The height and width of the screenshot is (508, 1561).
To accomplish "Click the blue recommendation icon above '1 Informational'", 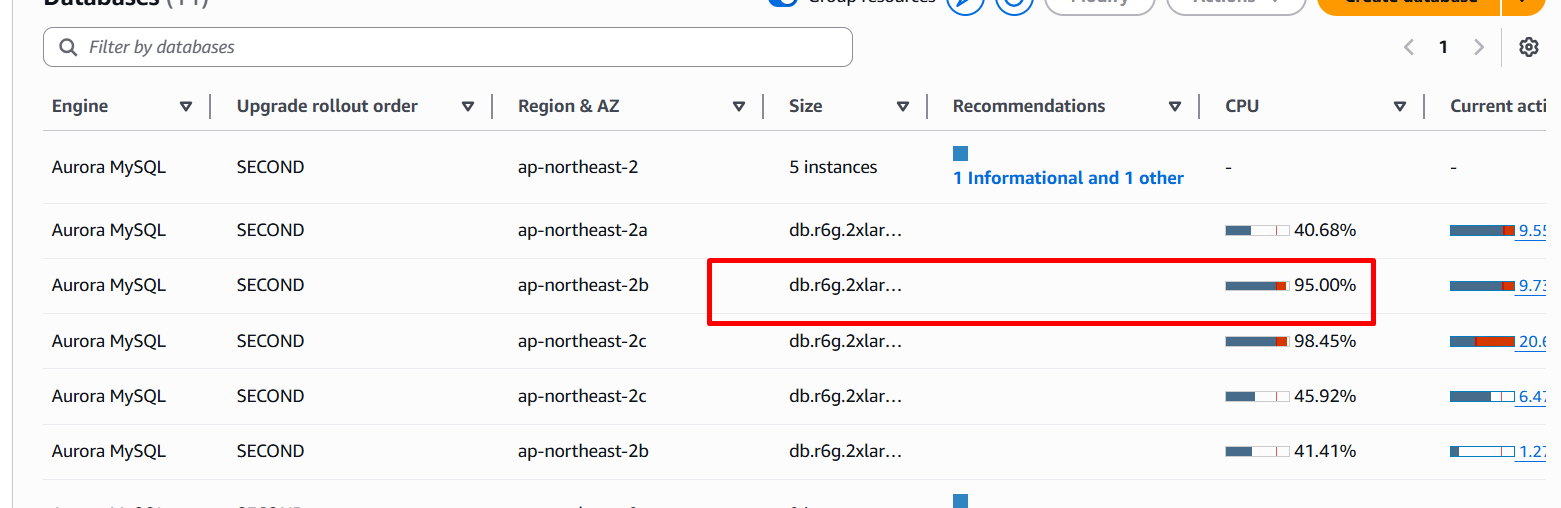I will point(960,153).
